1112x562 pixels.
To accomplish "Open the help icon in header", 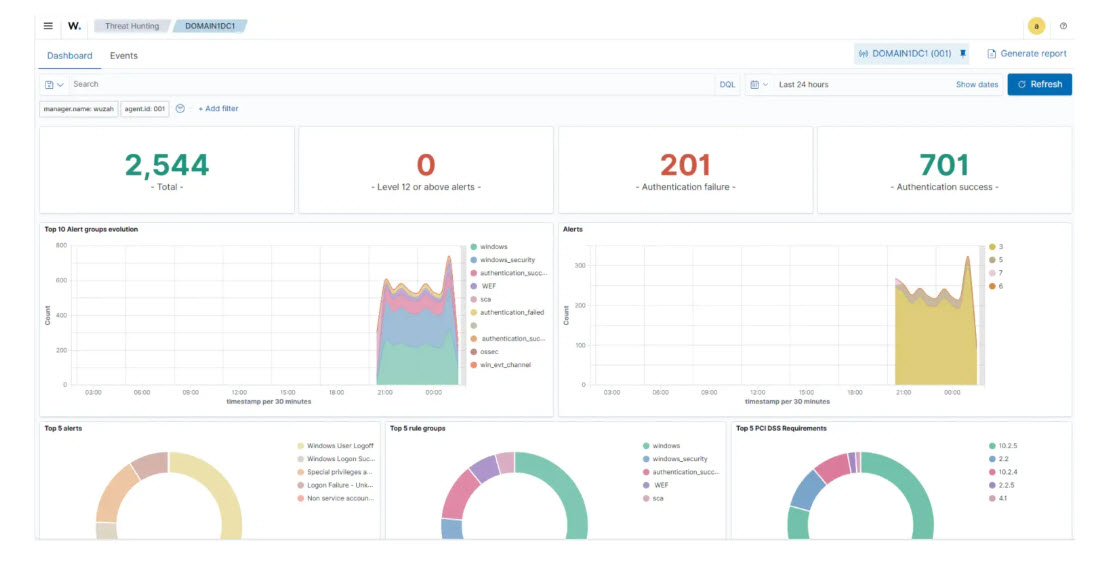I will pos(1063,26).
